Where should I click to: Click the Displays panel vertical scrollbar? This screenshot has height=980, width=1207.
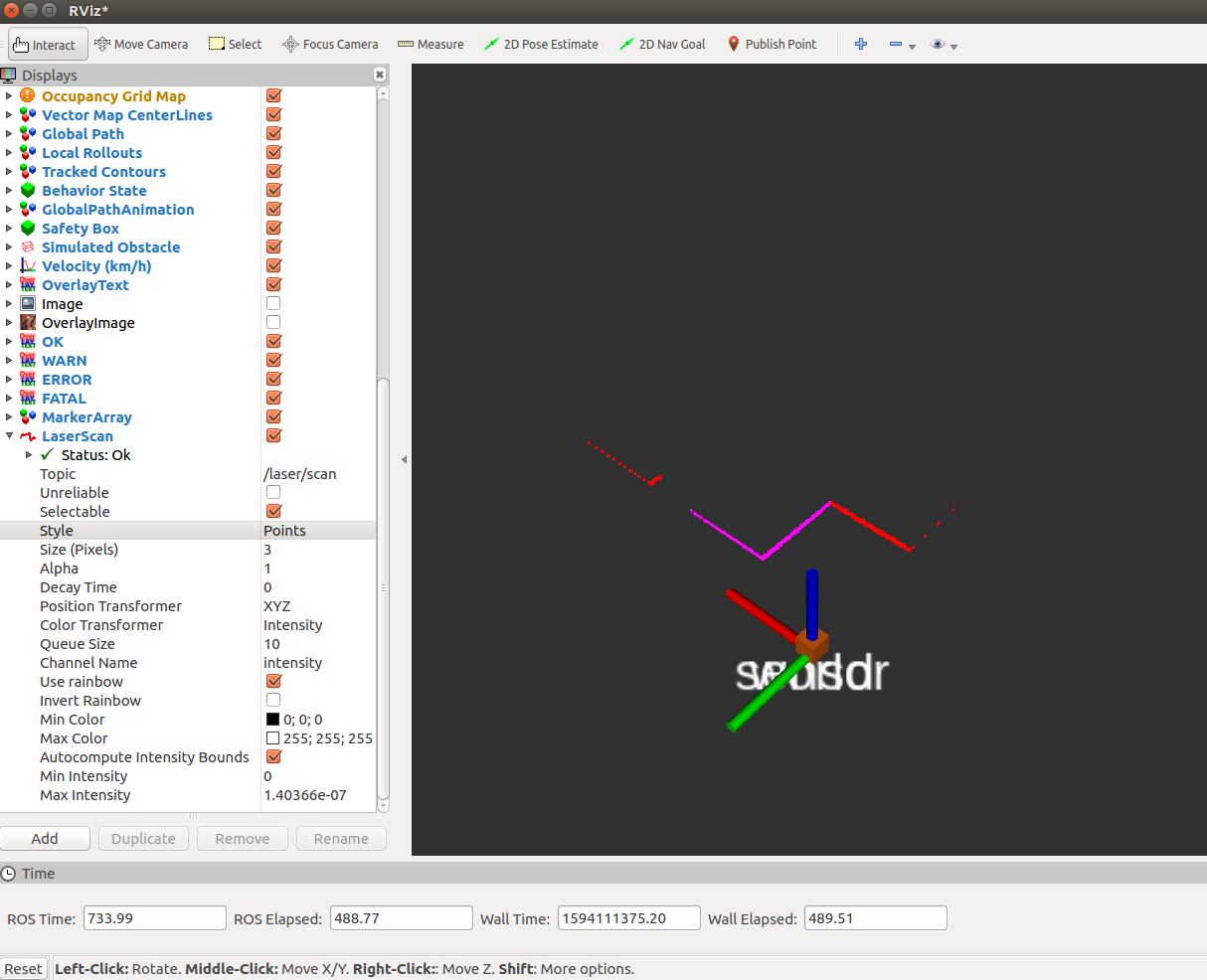384,586
